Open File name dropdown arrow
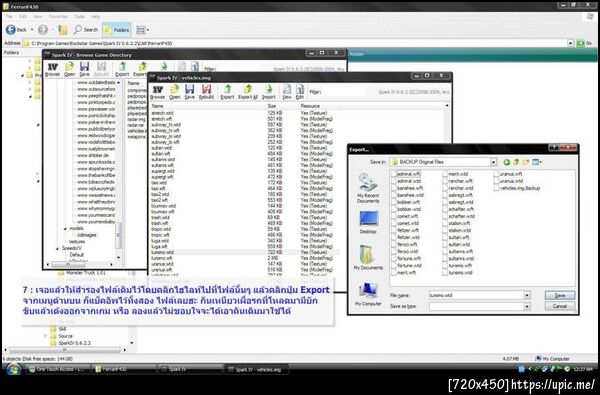This screenshot has height=395, width=600. [527, 295]
